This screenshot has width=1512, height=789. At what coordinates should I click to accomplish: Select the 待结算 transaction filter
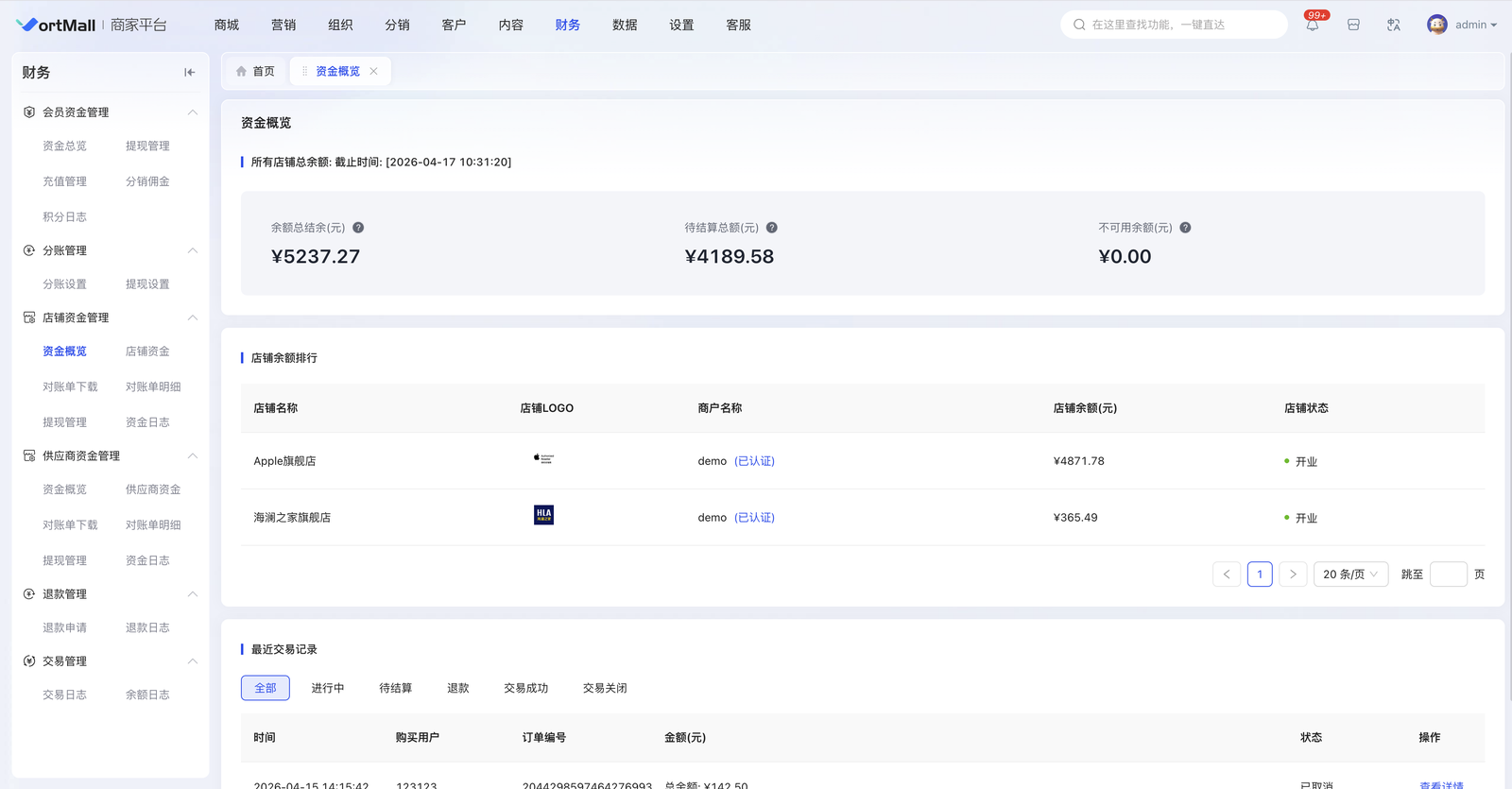(395, 688)
